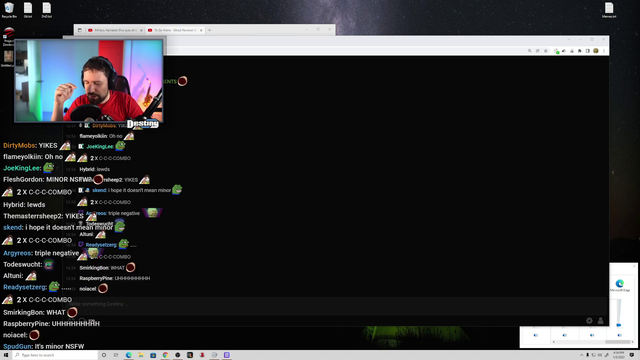
Task: Open a new tab in back browser window
Action: (209, 30)
